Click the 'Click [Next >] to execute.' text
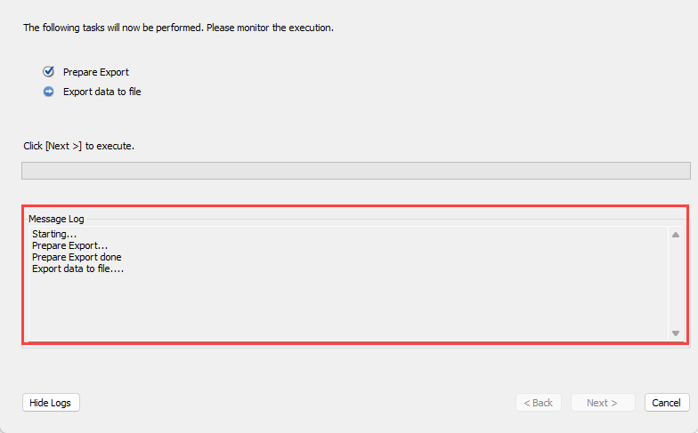 [x=79, y=146]
